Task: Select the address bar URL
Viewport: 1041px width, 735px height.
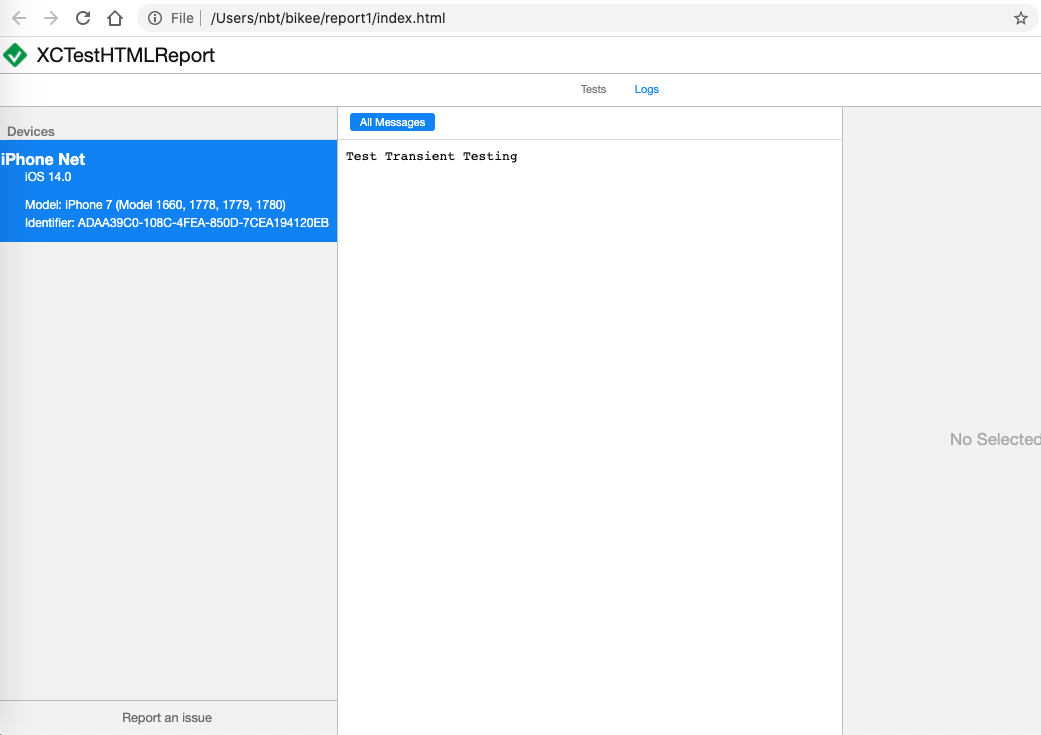Action: [328, 19]
